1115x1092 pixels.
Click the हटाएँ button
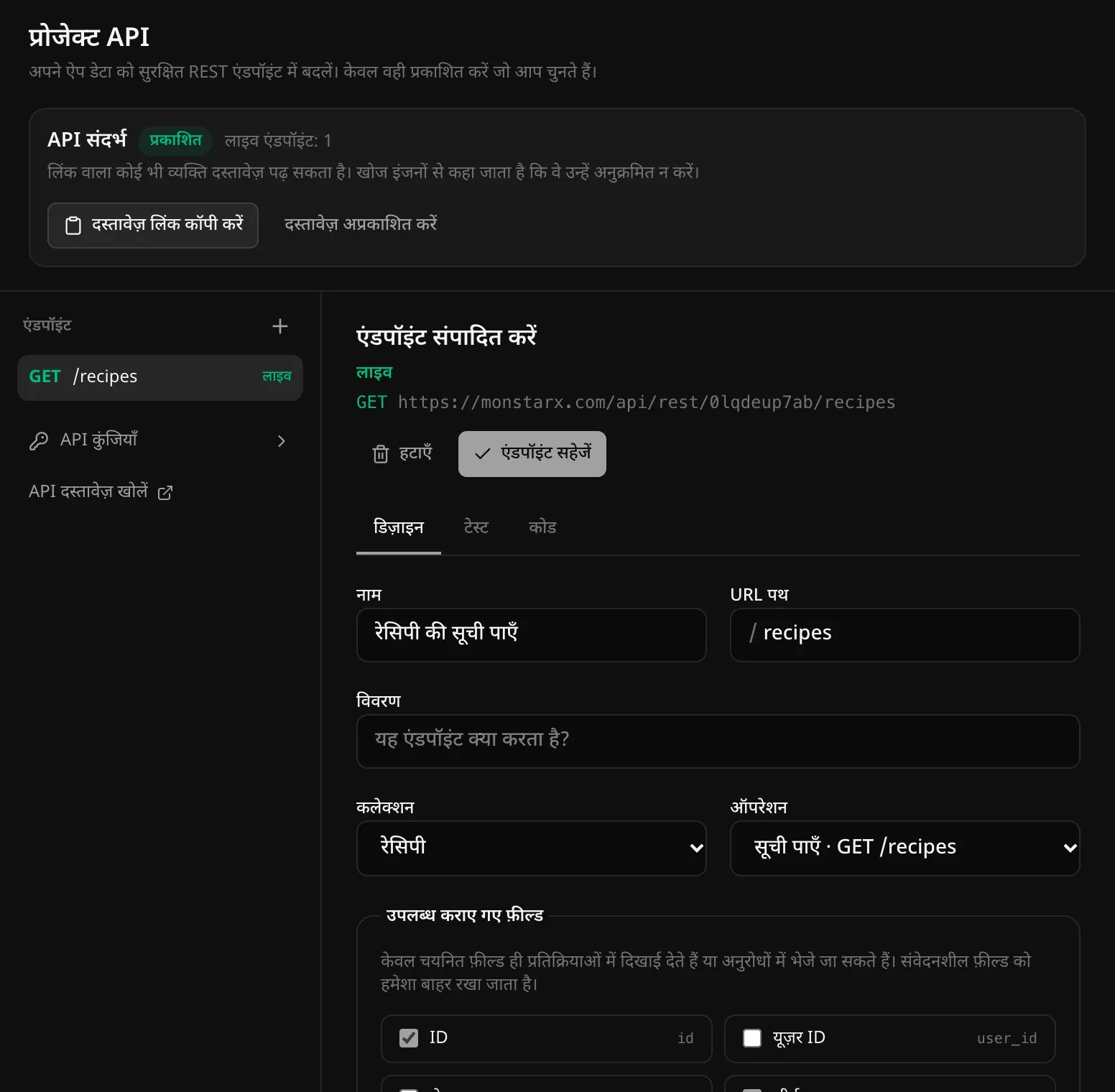tap(402, 454)
